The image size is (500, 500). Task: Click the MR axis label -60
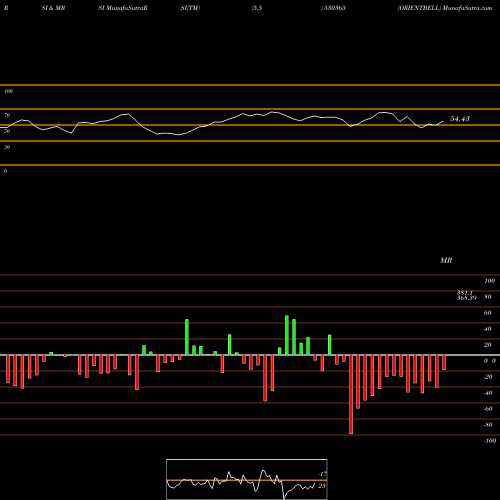coord(488,409)
